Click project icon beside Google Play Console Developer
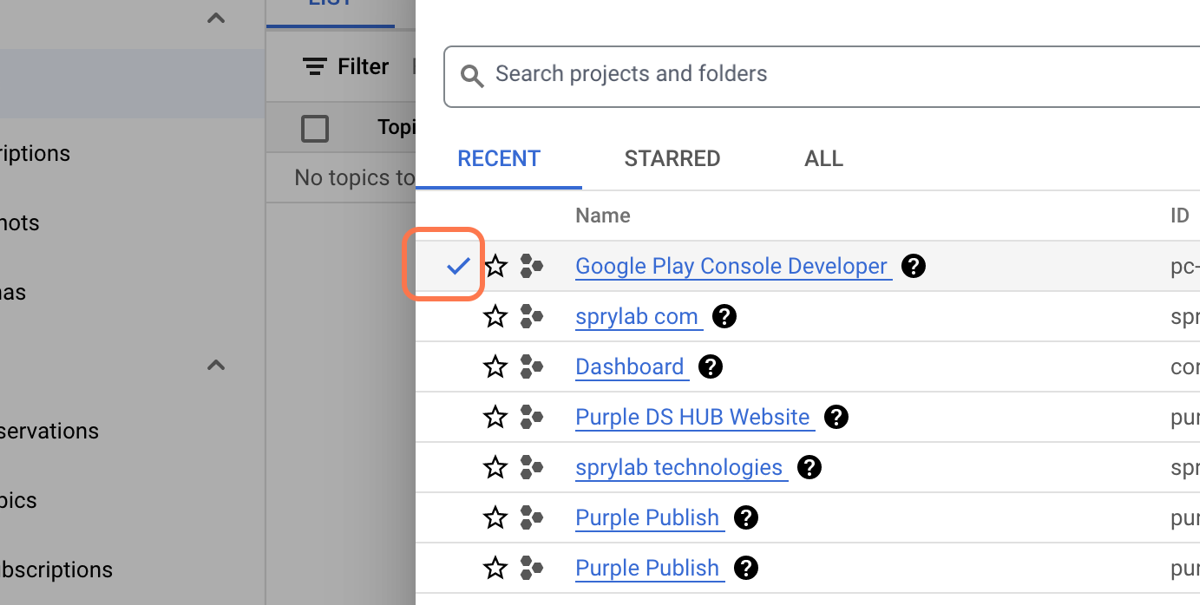 coord(532,266)
